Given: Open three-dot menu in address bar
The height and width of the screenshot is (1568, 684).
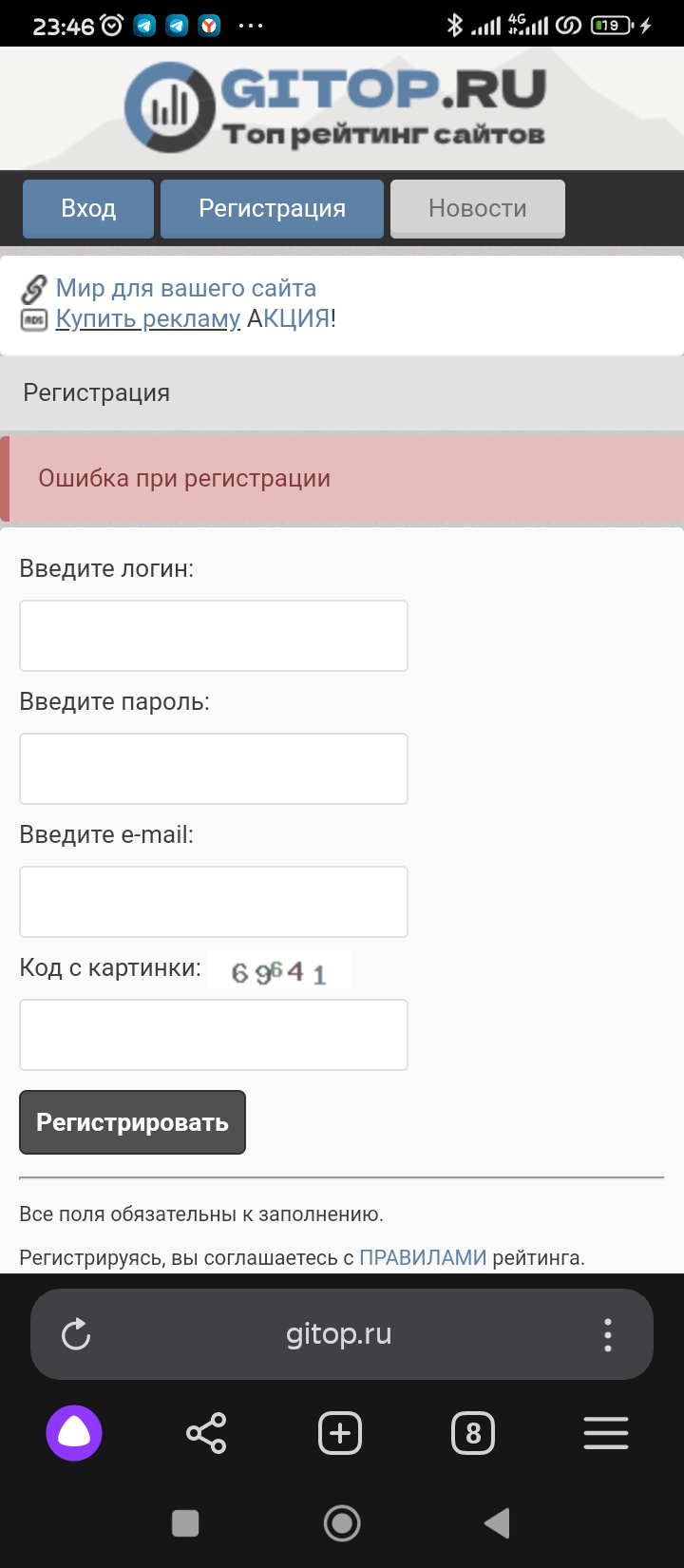Looking at the screenshot, I should [608, 1334].
